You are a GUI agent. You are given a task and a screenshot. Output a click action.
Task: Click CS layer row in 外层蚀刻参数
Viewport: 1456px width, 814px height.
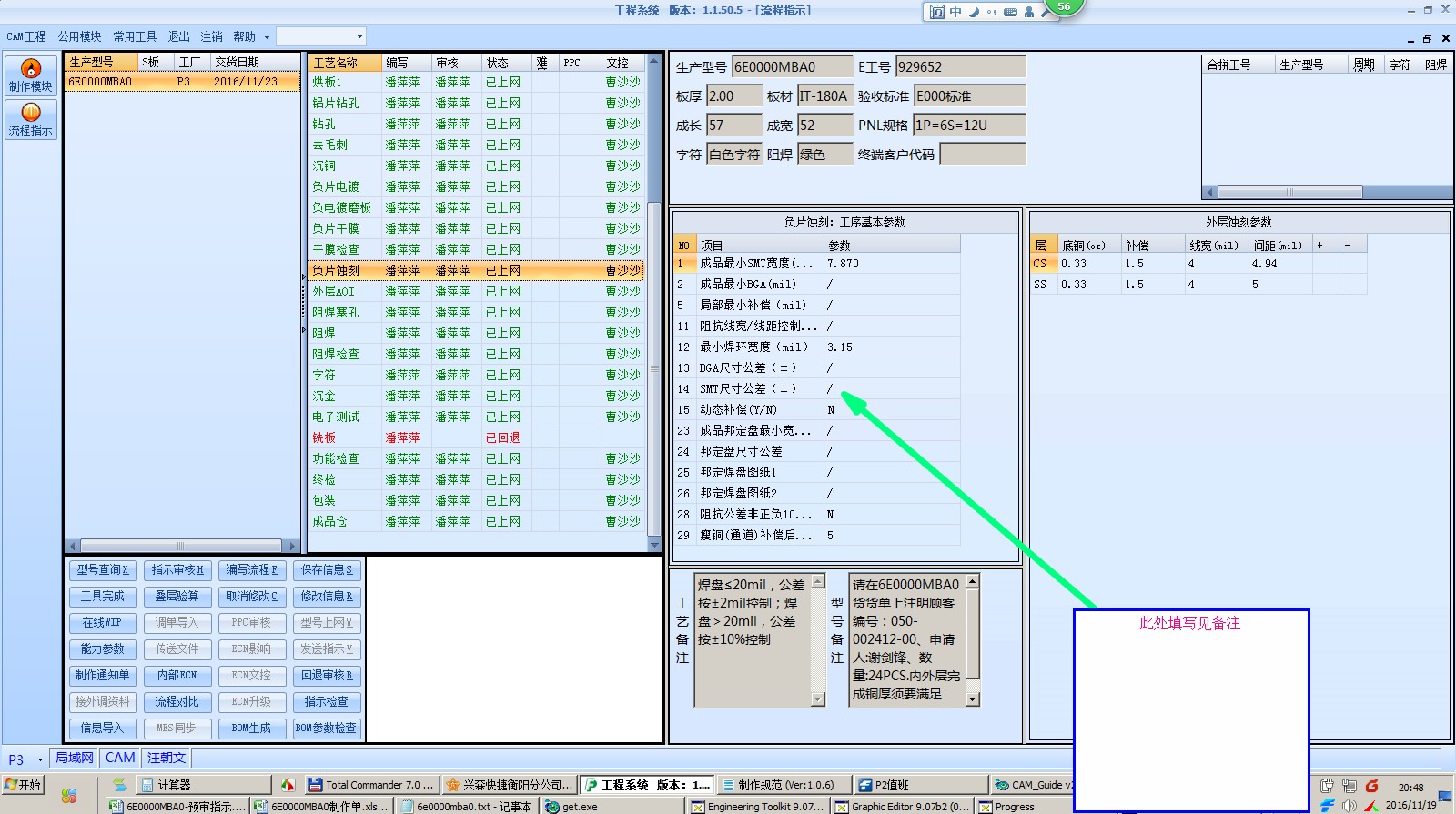1198,264
